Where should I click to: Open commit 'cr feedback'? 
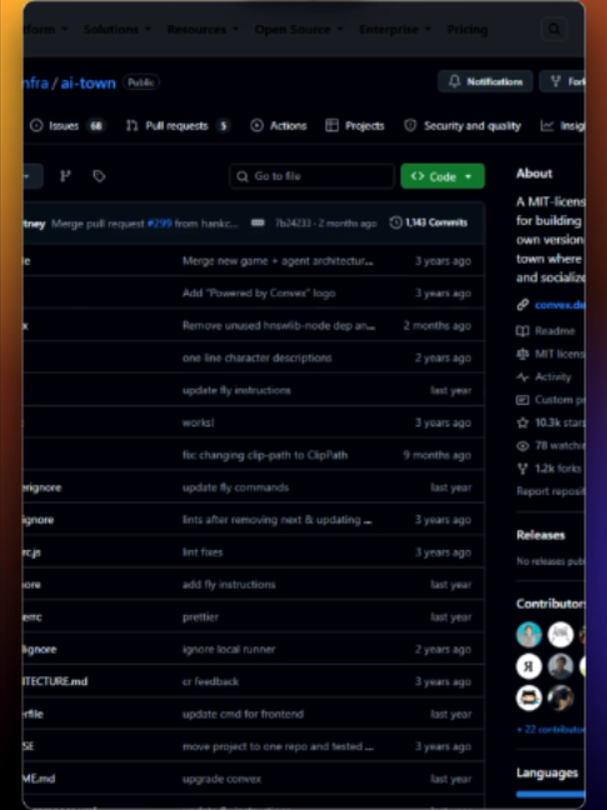(210, 681)
